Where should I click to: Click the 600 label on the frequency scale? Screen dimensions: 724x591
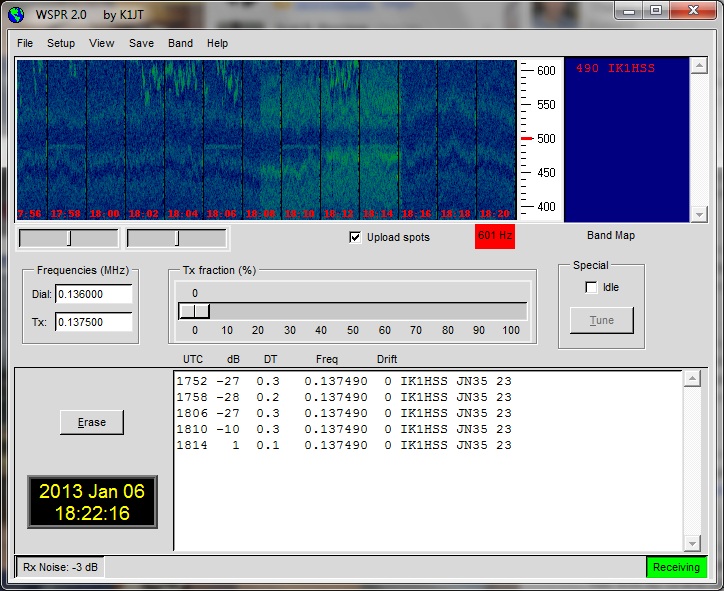point(546,71)
